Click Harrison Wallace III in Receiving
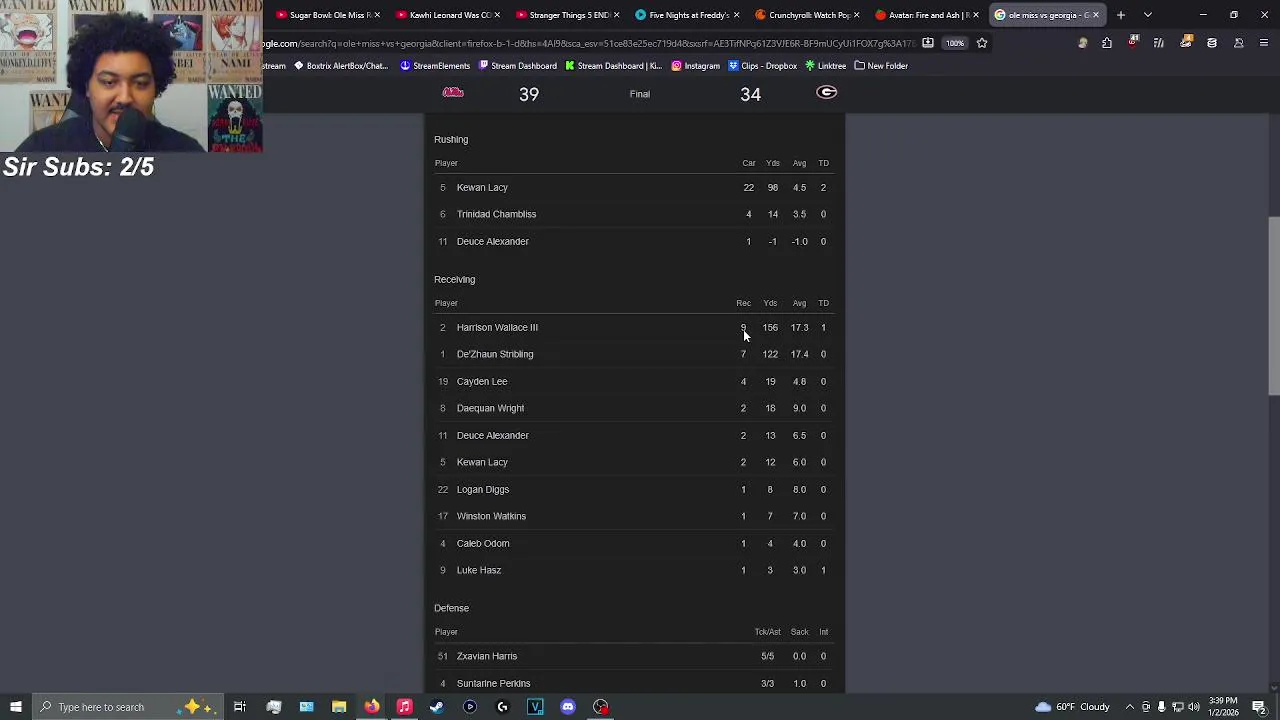 tap(497, 327)
